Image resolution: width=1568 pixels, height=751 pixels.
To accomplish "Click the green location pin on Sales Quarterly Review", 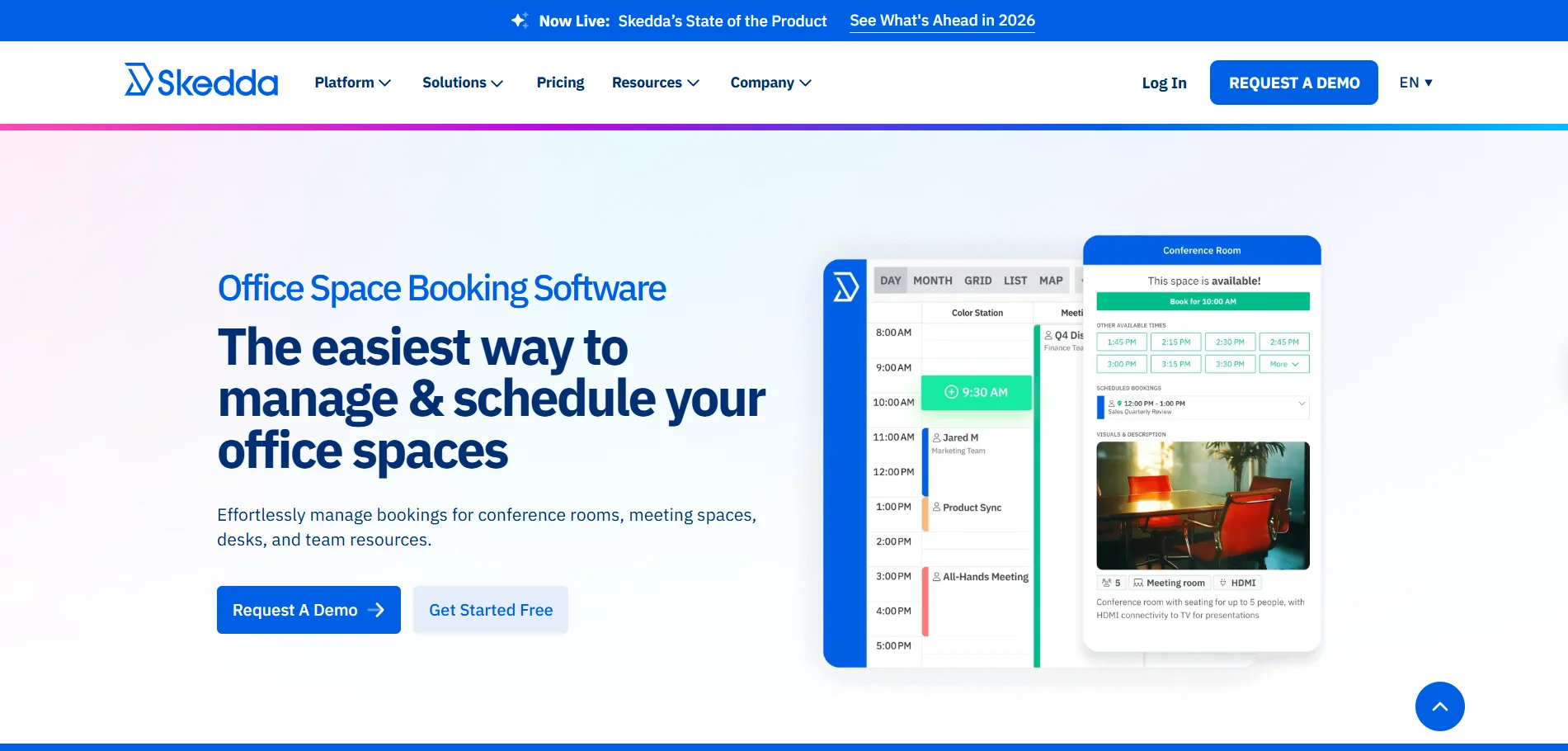I will [1120, 404].
